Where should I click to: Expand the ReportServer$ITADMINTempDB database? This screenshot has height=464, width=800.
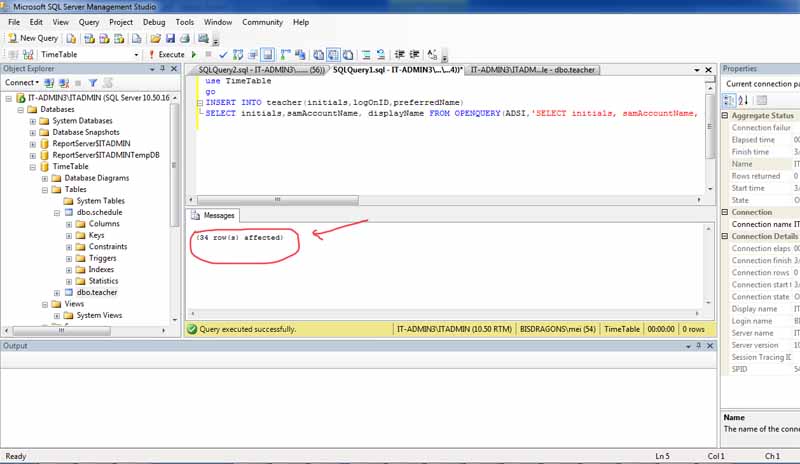(x=33, y=155)
